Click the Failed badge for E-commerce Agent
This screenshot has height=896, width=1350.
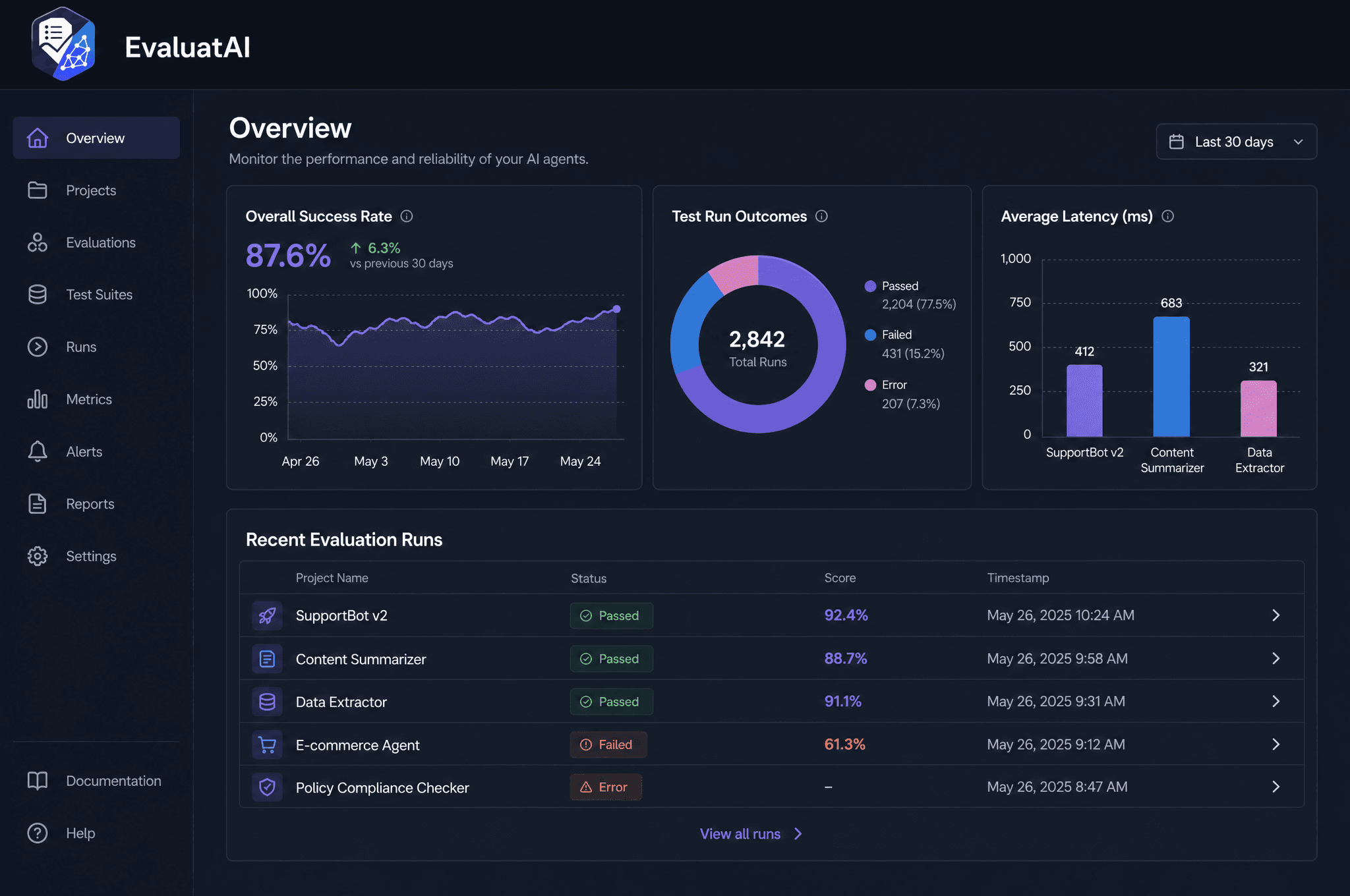(x=608, y=744)
